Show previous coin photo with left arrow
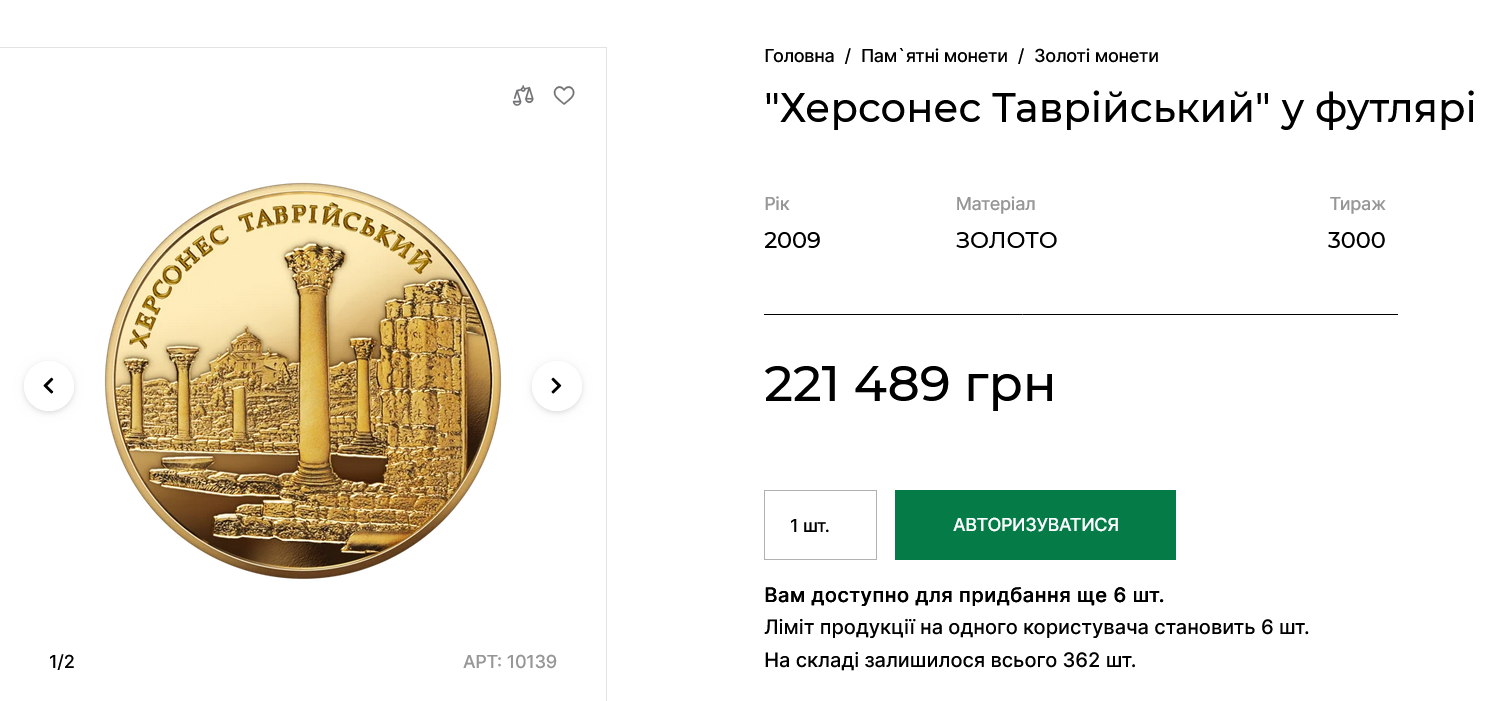The height and width of the screenshot is (701, 1500). pyautogui.click(x=49, y=386)
